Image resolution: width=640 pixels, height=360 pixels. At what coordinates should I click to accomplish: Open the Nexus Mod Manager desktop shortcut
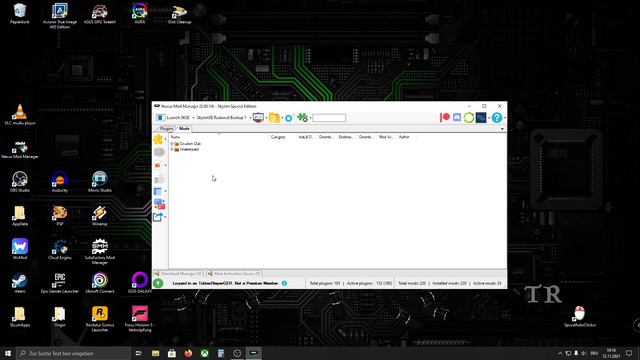point(20,149)
